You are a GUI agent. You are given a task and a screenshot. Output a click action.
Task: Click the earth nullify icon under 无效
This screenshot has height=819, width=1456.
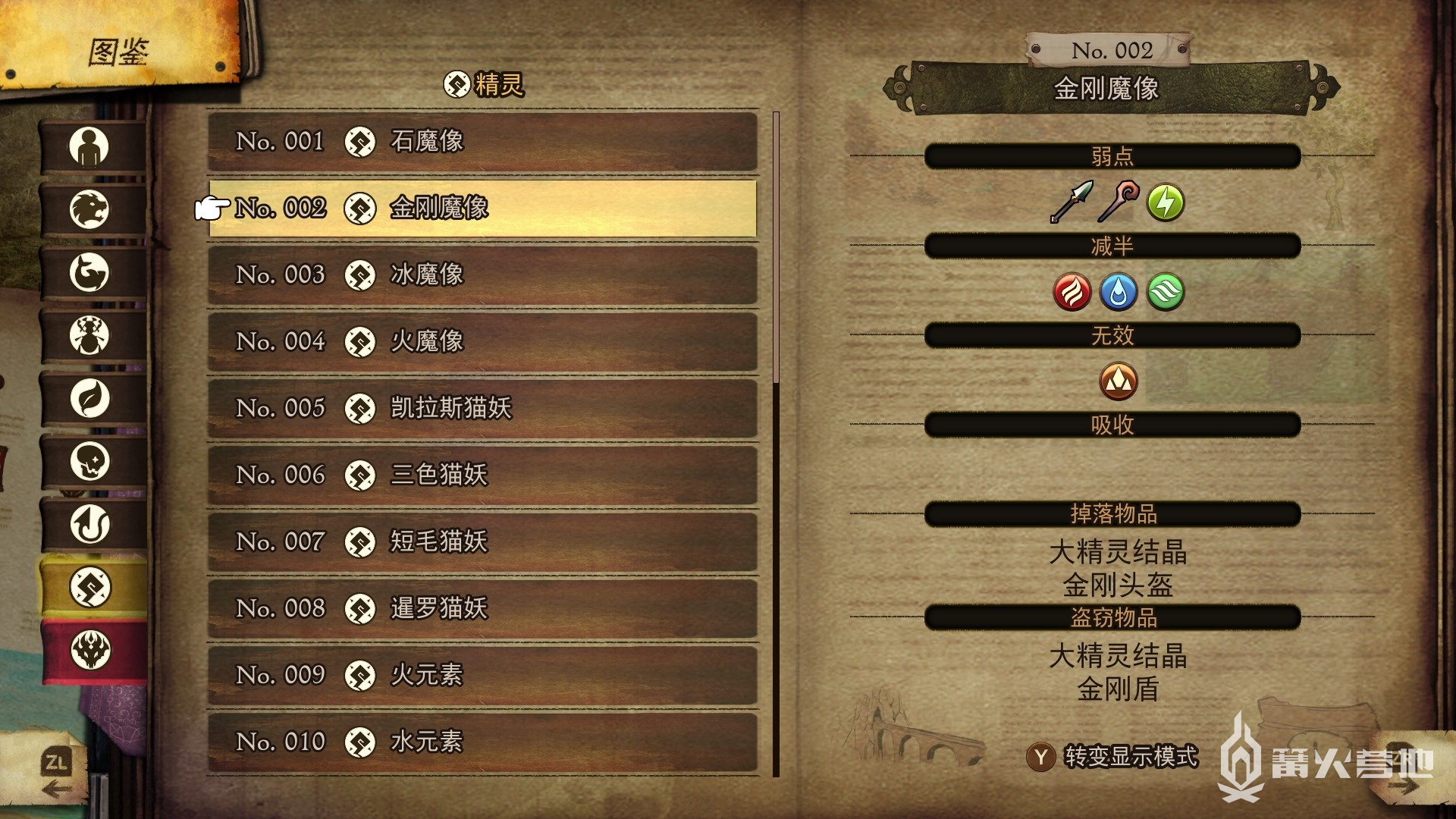tap(1119, 381)
